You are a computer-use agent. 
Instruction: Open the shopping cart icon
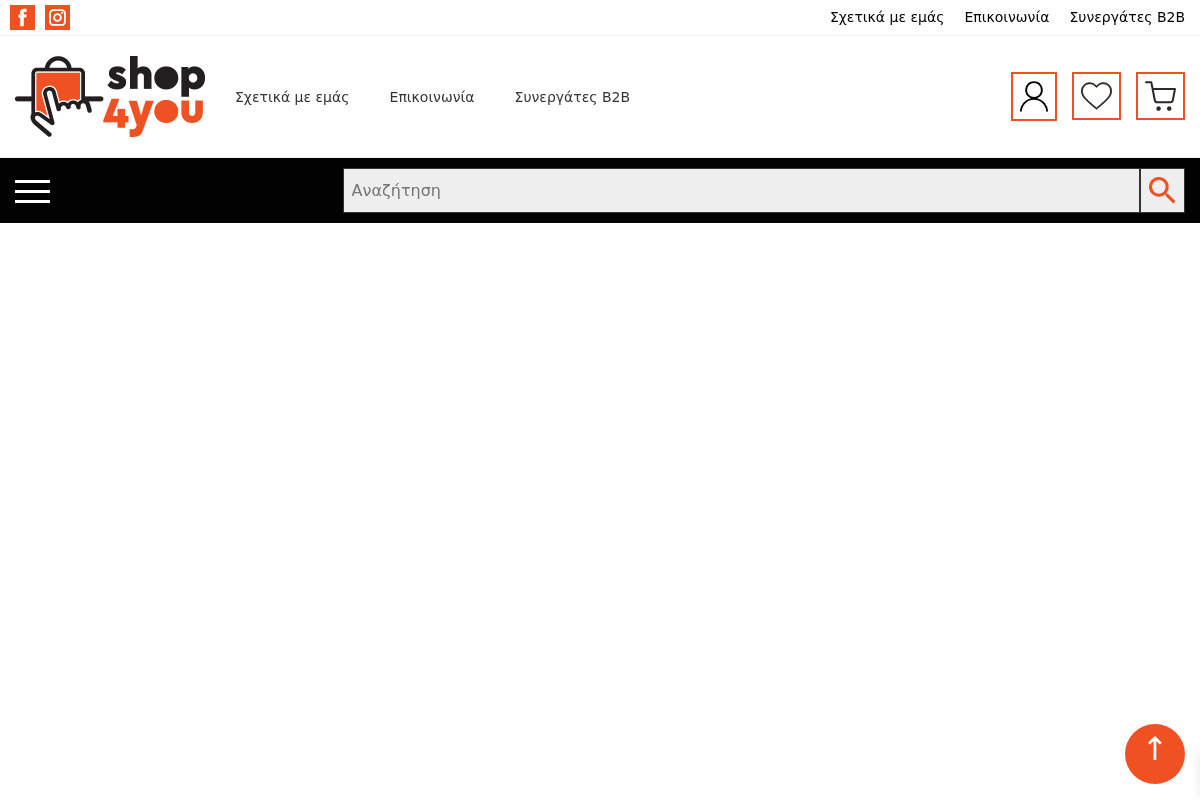click(1160, 96)
